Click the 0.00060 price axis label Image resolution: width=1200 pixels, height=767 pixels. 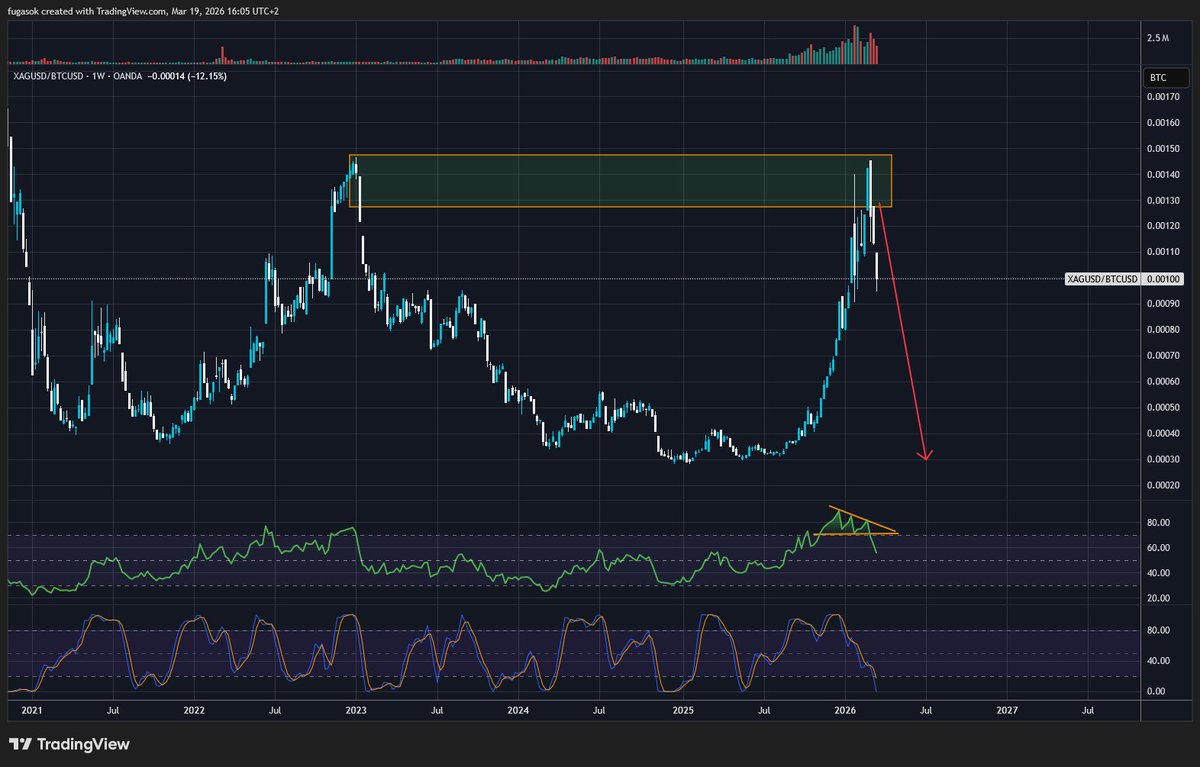click(x=1162, y=382)
